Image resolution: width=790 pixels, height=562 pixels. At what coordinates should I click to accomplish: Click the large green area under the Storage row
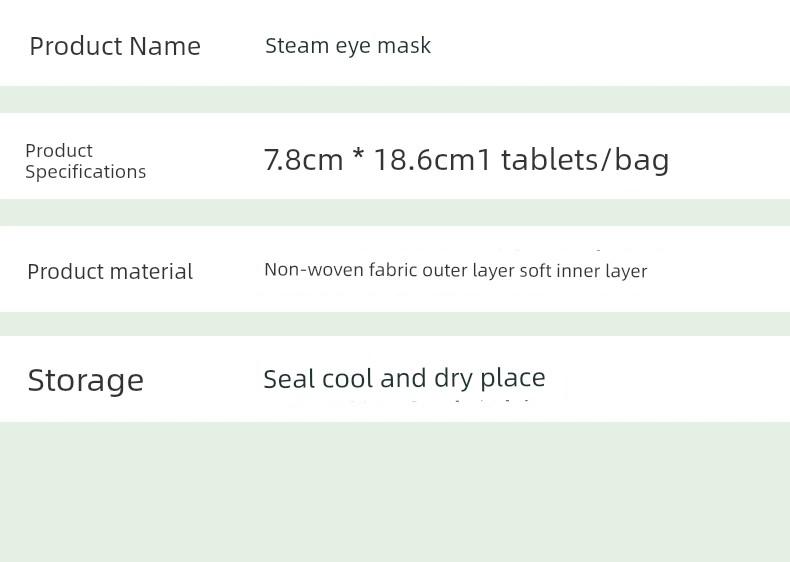[x=395, y=490]
